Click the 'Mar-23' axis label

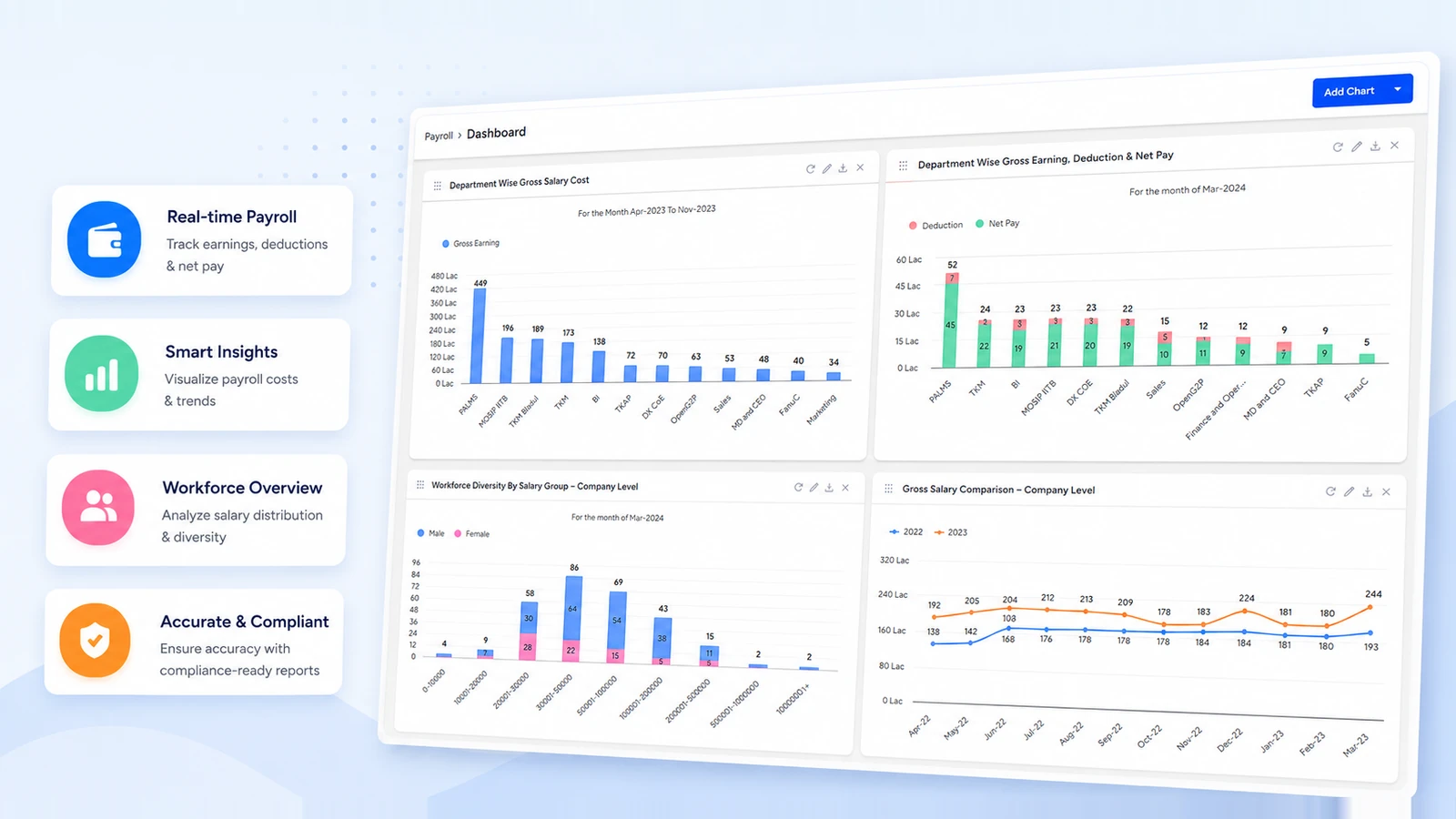[x=1356, y=745]
